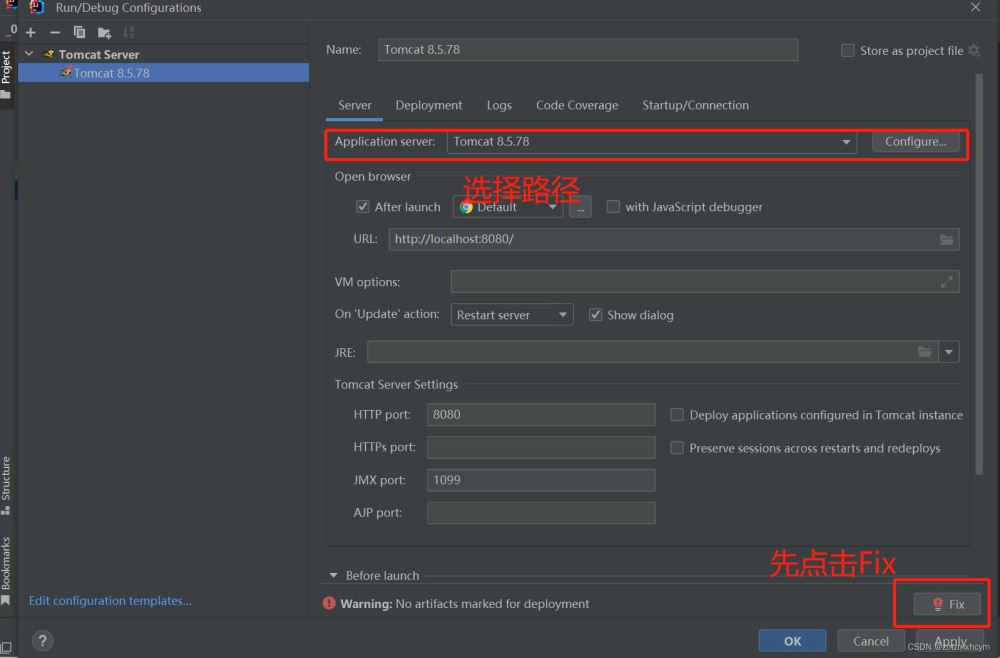Click the HTTPs port field
The width and height of the screenshot is (1000, 658).
coord(541,447)
